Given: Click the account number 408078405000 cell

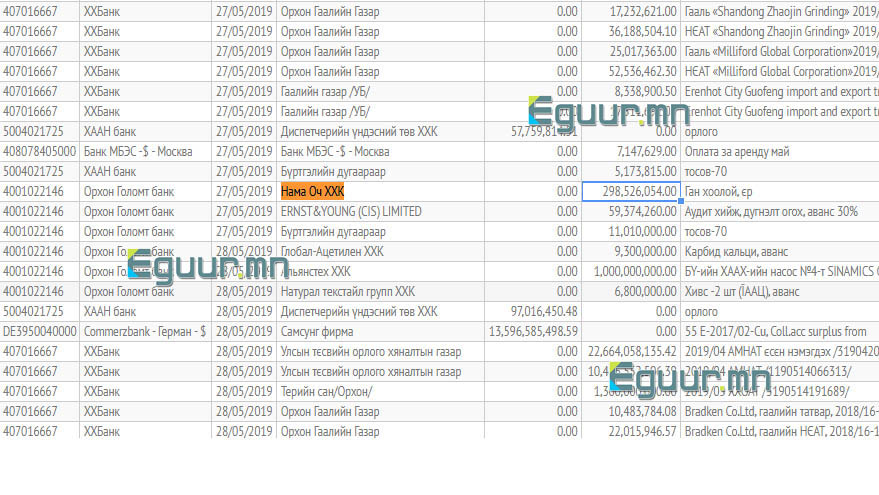Looking at the screenshot, I should [40, 151].
